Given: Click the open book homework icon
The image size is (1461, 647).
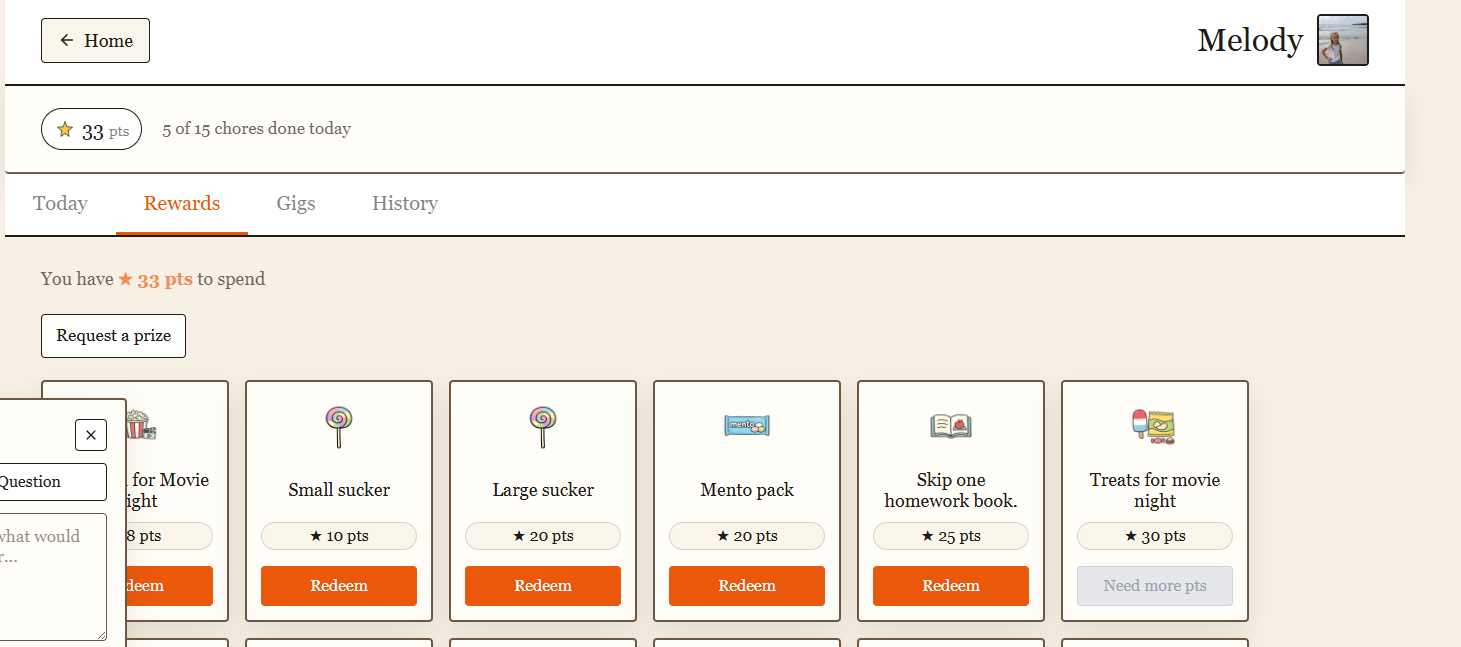Looking at the screenshot, I should coord(951,426).
